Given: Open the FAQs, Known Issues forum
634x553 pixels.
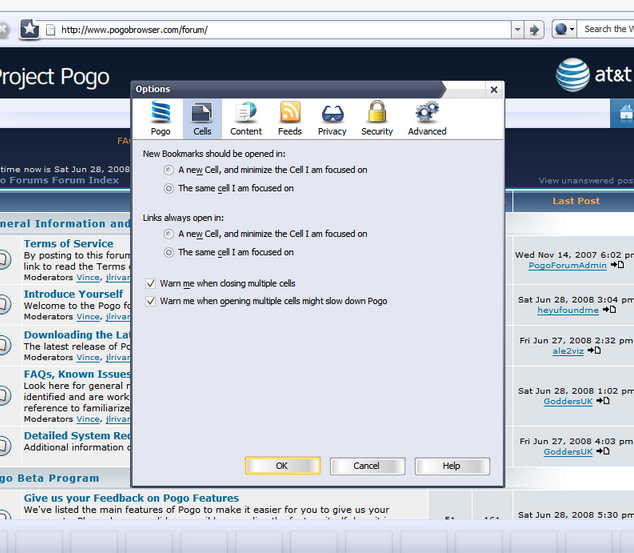Looking at the screenshot, I should point(77,374).
